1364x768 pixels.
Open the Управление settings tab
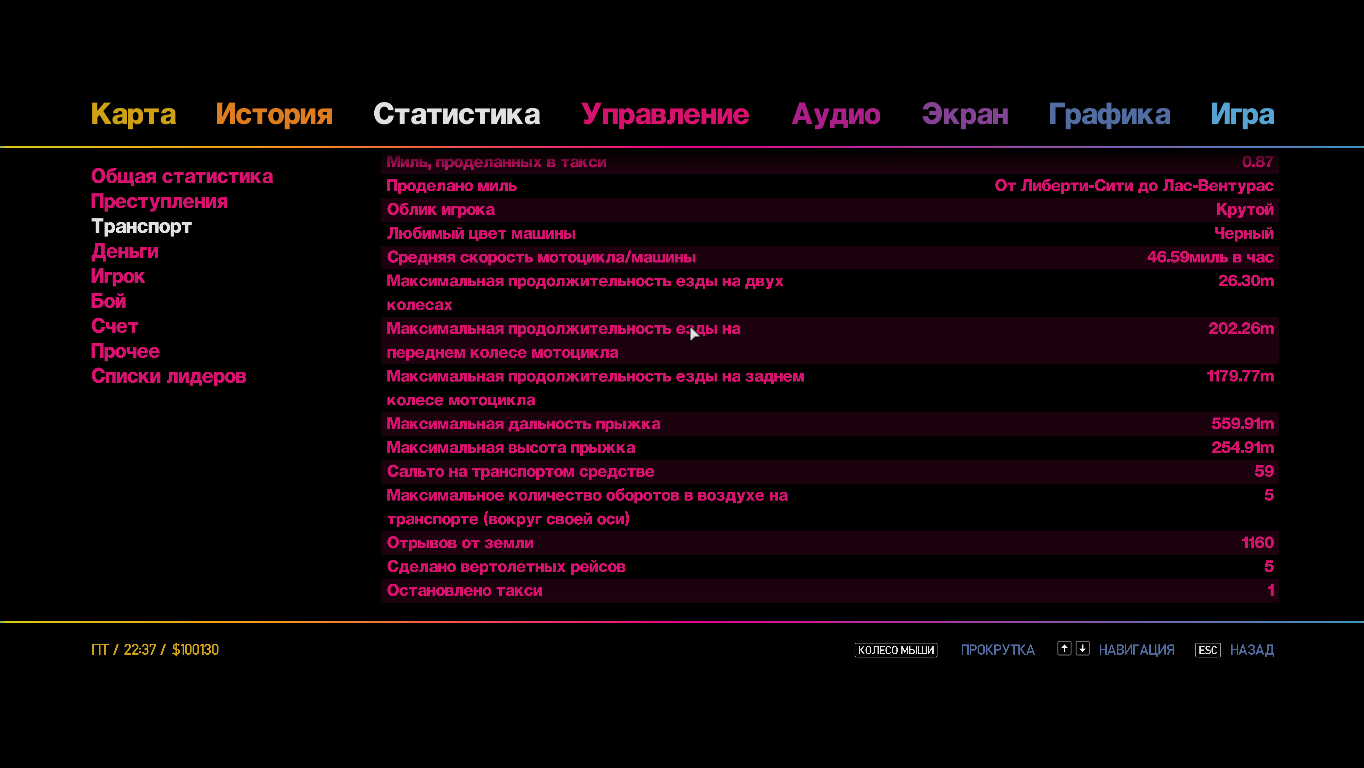coord(665,115)
